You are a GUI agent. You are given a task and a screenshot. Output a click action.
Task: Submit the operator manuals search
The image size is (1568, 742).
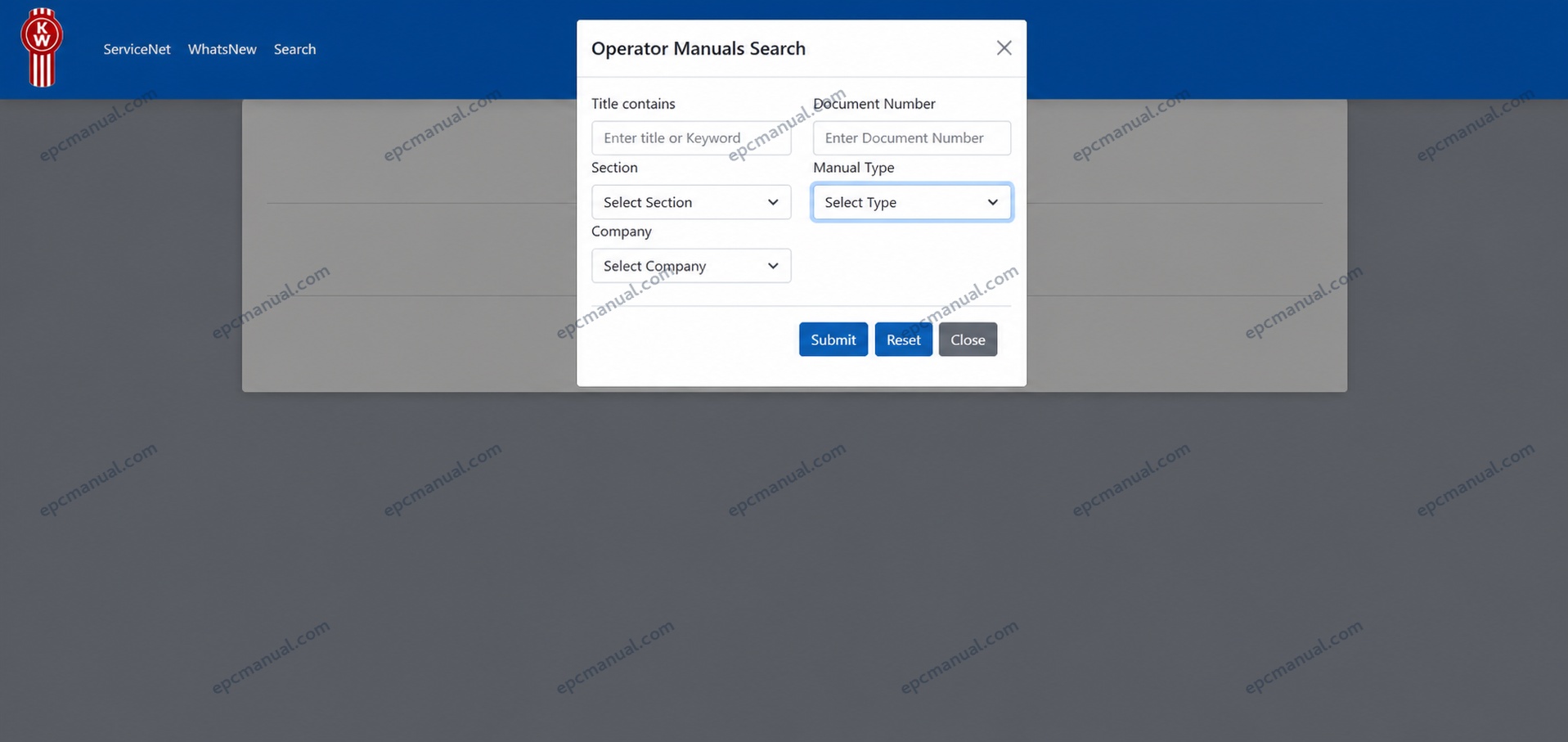[x=833, y=340]
